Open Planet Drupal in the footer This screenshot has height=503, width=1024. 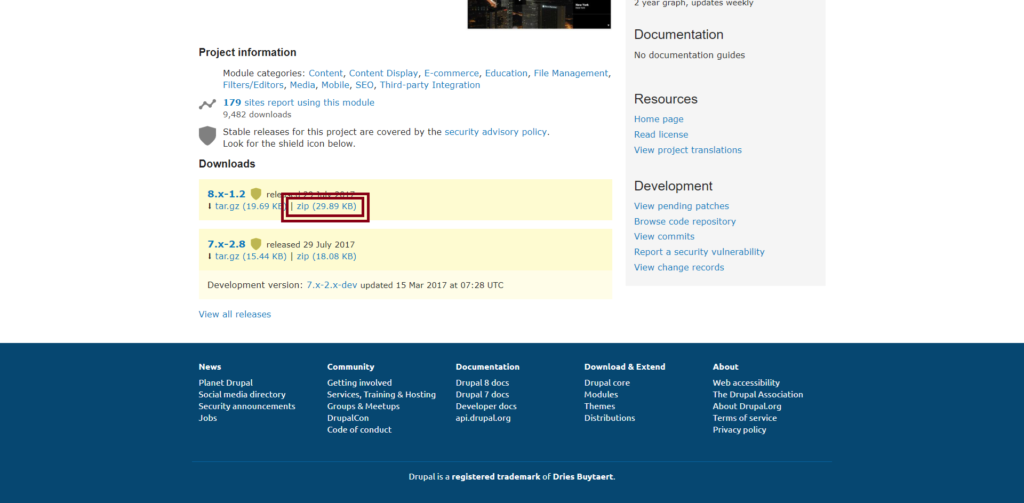click(x=225, y=383)
